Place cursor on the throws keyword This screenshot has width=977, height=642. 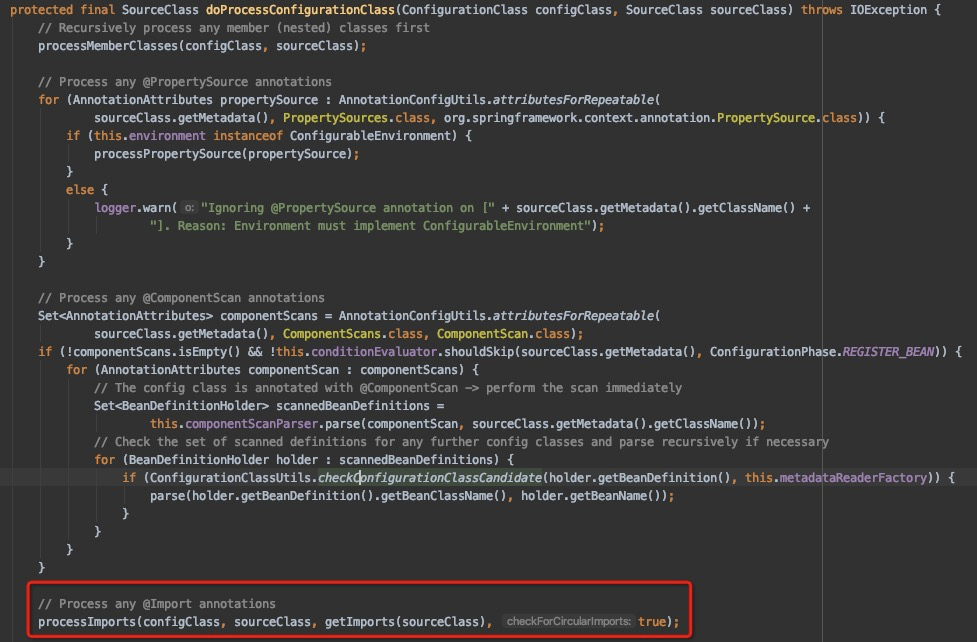pos(822,10)
